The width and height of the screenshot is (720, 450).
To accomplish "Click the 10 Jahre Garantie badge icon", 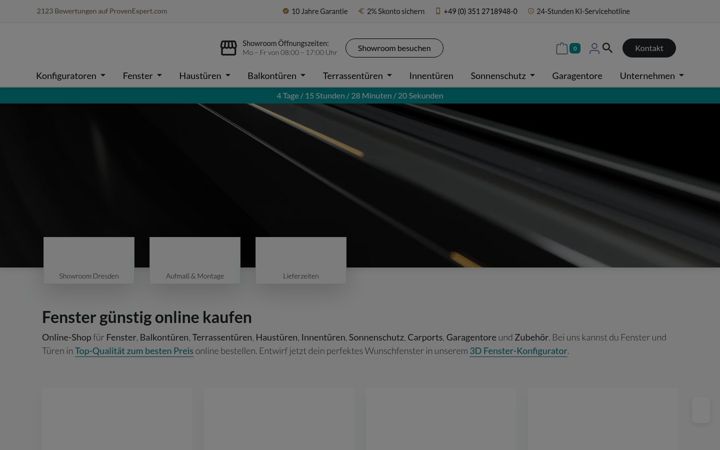I will click(x=286, y=11).
